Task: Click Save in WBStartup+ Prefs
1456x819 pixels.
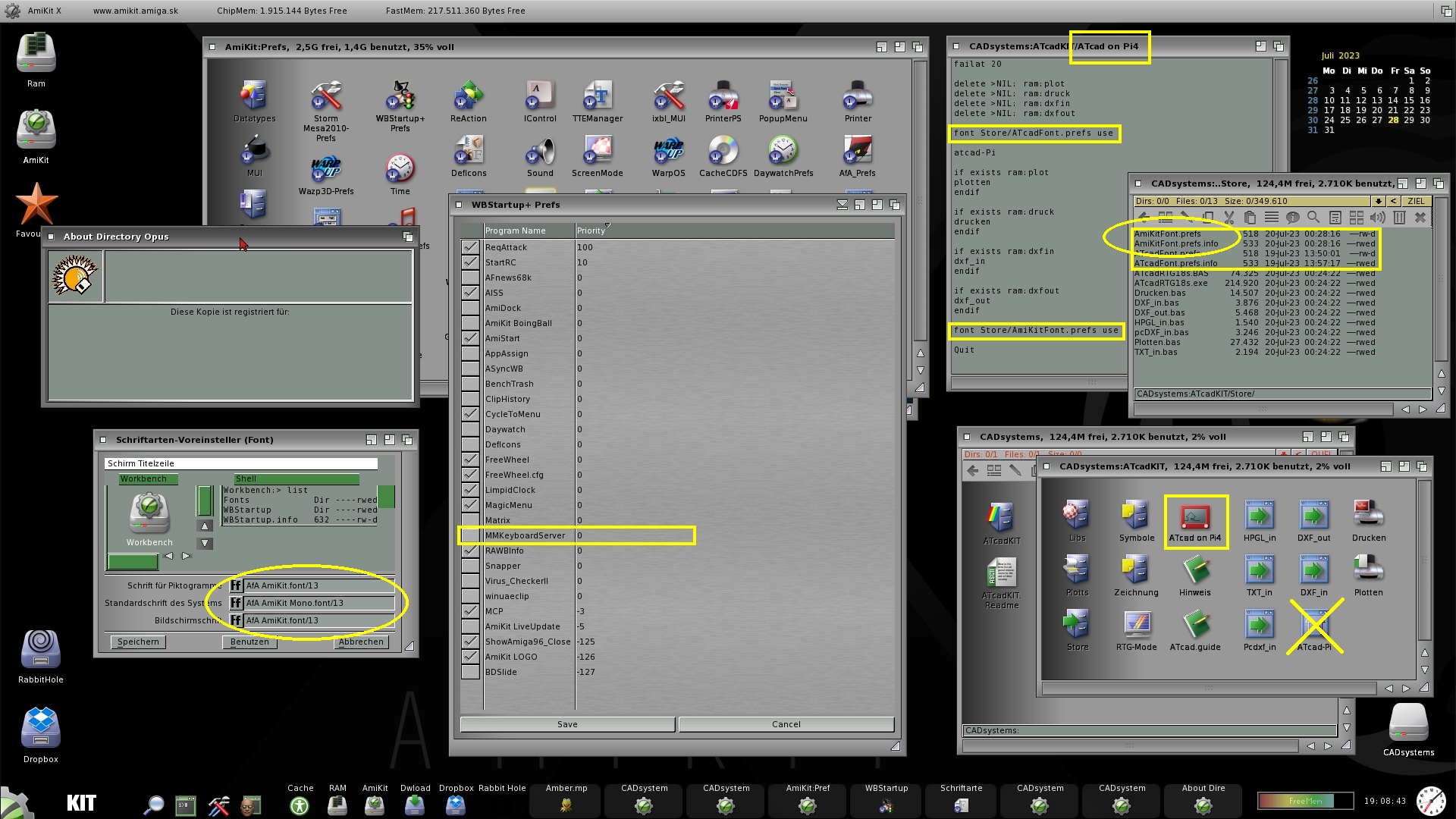Action: tap(567, 724)
